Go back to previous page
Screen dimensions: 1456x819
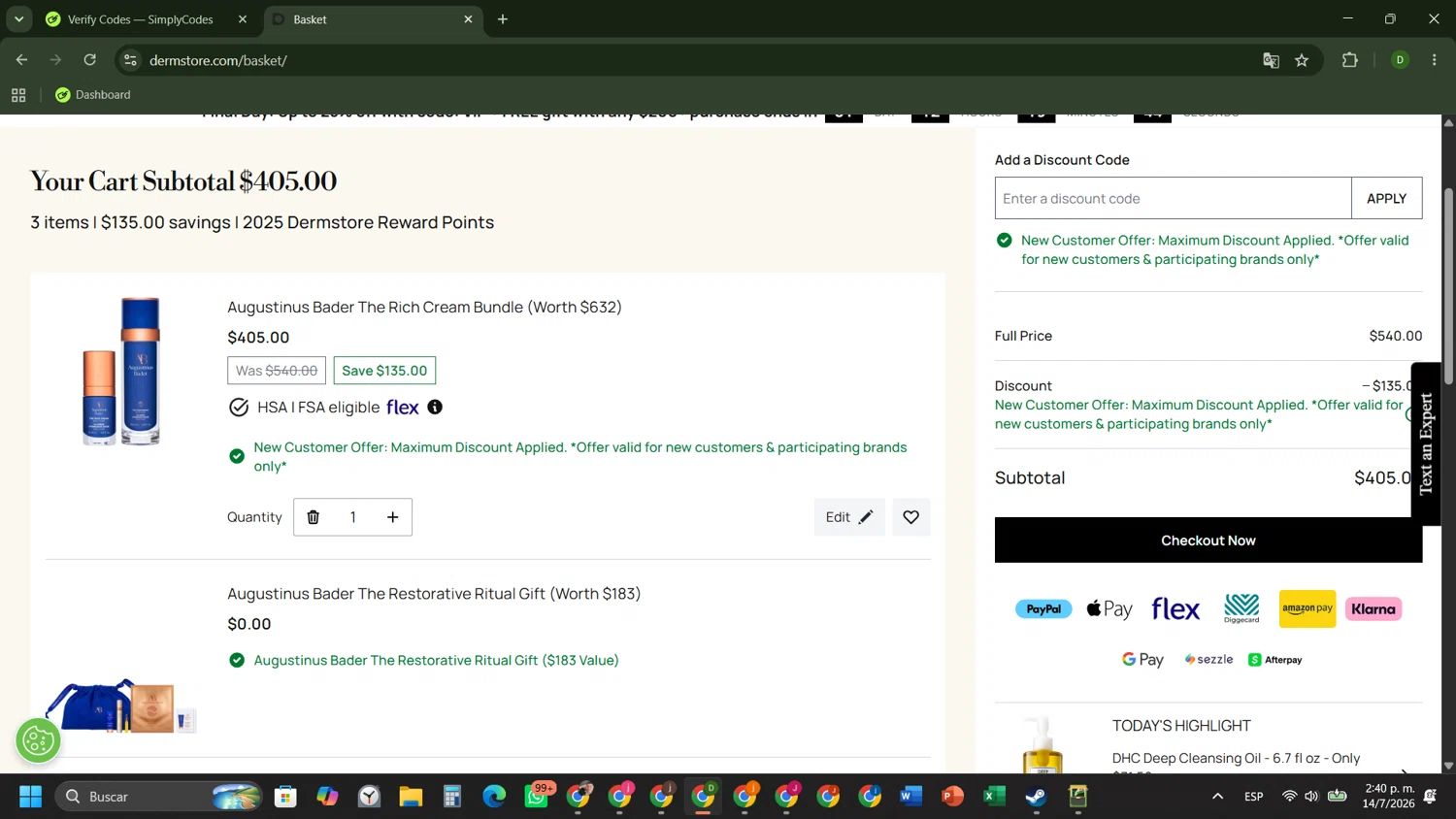click(21, 60)
